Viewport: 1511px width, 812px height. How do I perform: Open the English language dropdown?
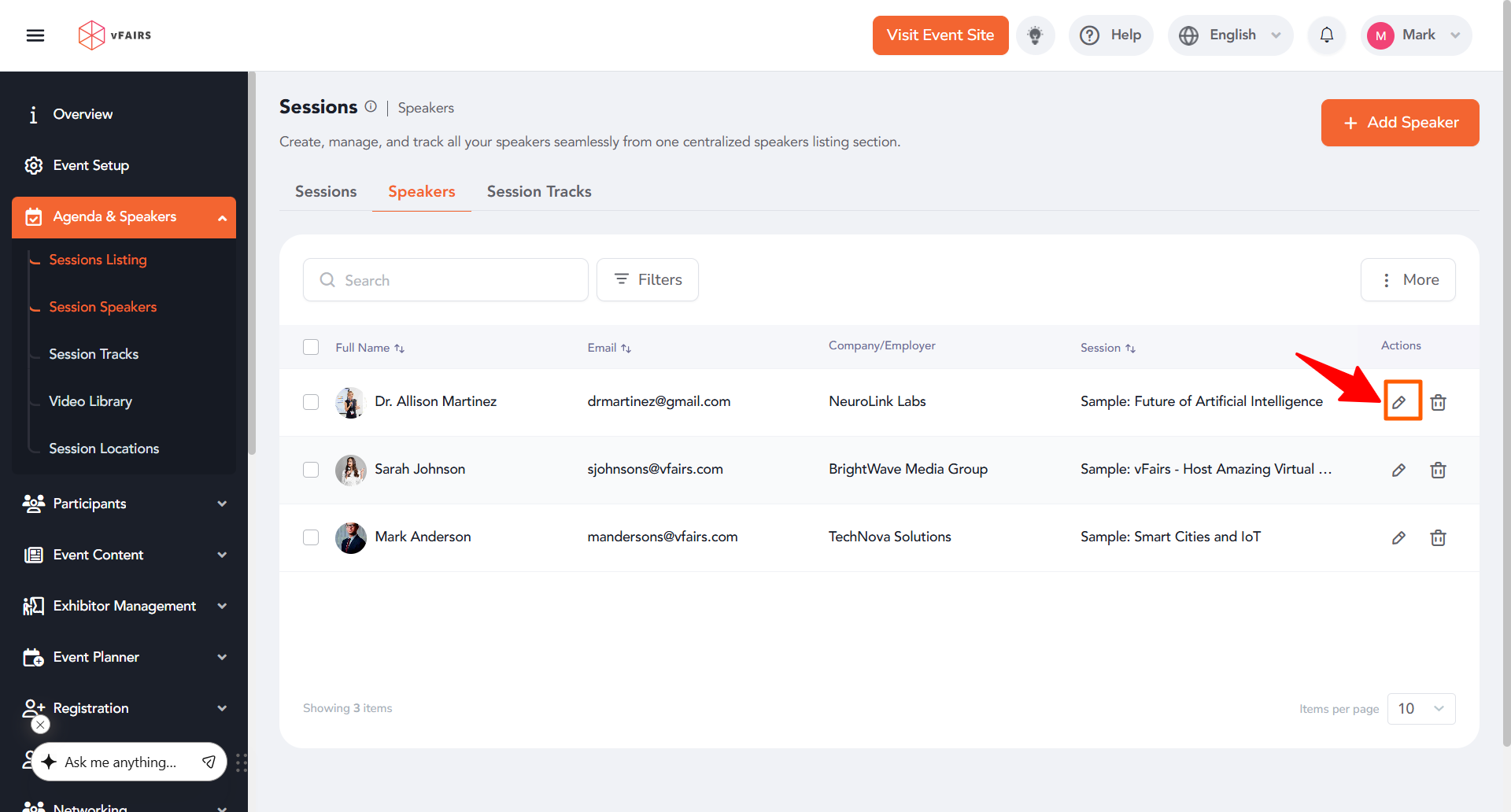tap(1231, 35)
